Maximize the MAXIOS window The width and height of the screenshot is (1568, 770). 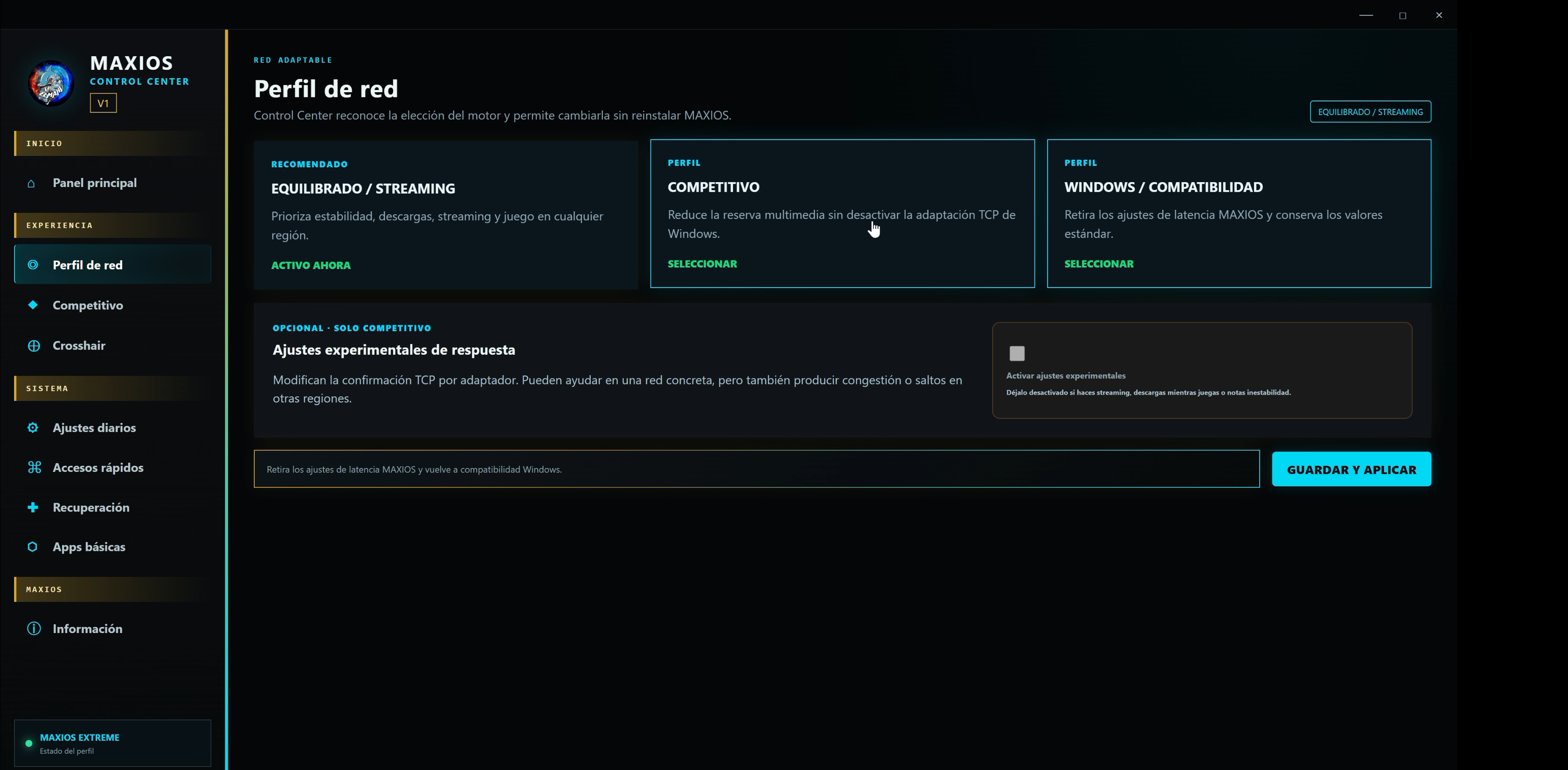1402,15
